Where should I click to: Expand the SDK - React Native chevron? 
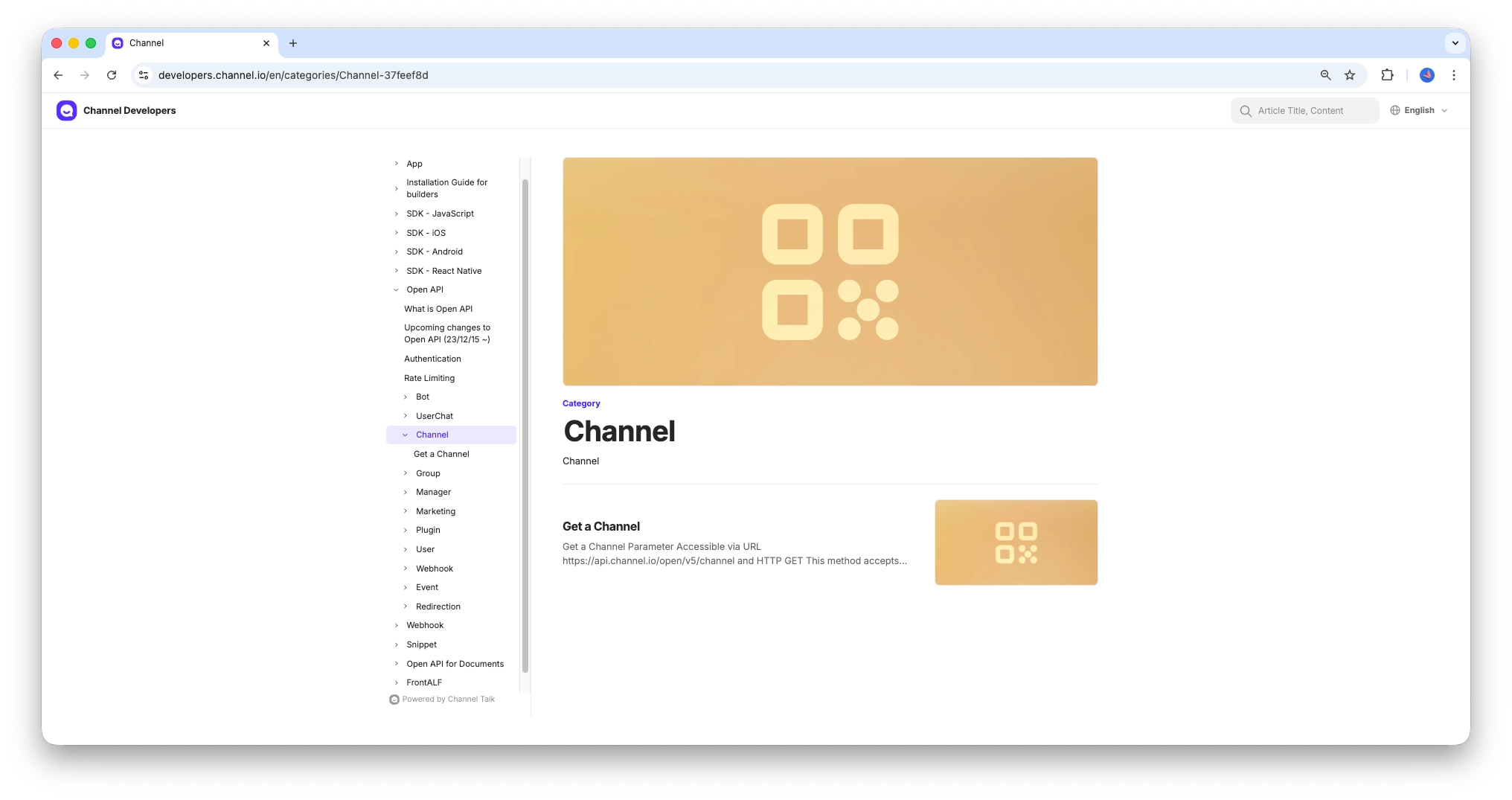click(x=397, y=271)
